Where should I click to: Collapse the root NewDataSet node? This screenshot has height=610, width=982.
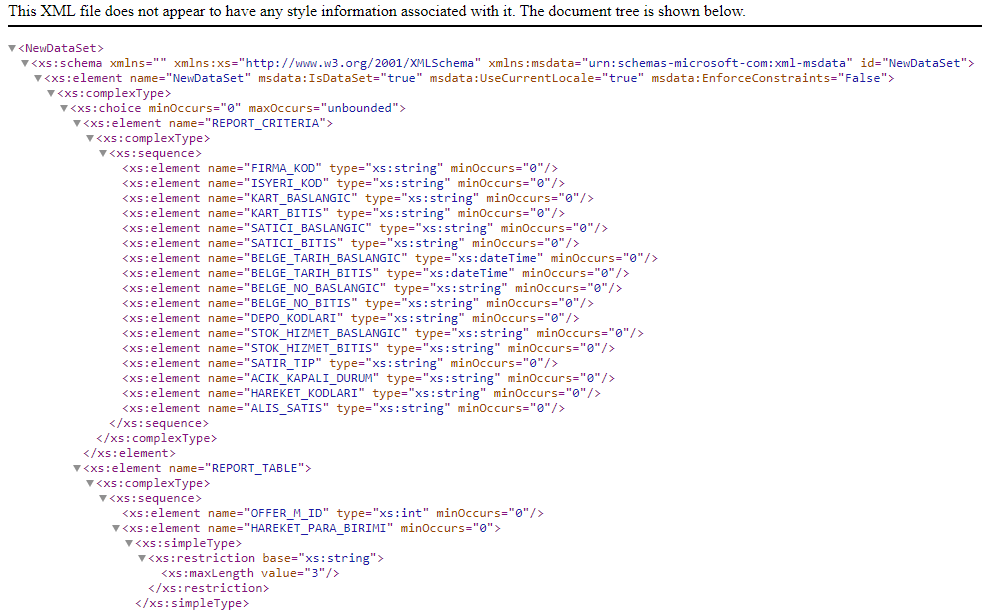tap(12, 48)
